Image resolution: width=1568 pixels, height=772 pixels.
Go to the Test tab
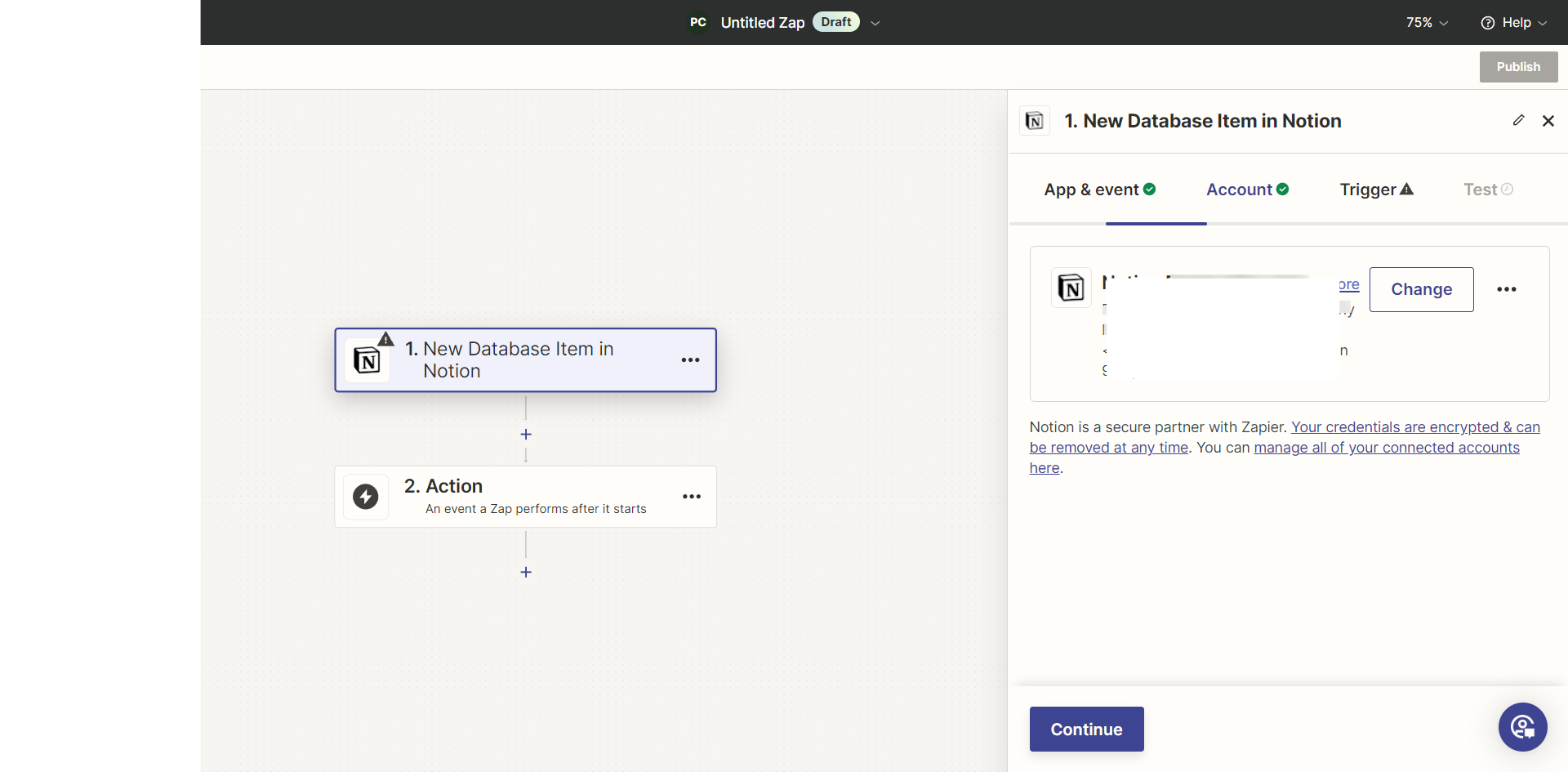click(x=1489, y=190)
